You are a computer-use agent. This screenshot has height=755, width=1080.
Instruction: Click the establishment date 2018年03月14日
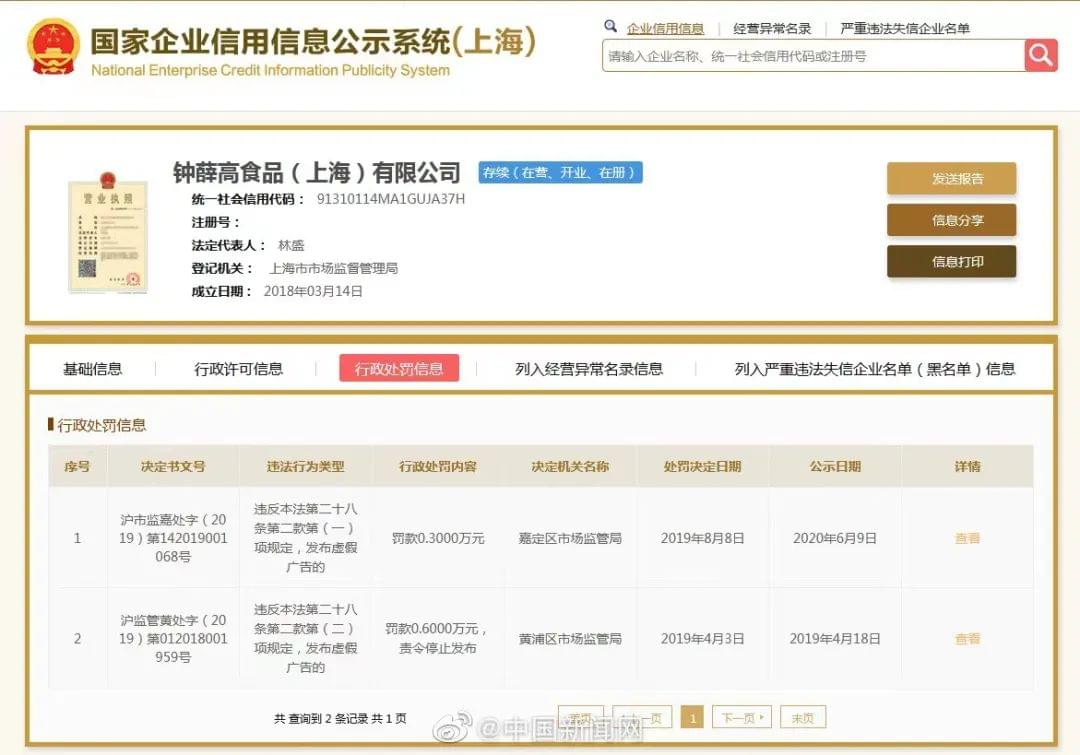tap(313, 291)
